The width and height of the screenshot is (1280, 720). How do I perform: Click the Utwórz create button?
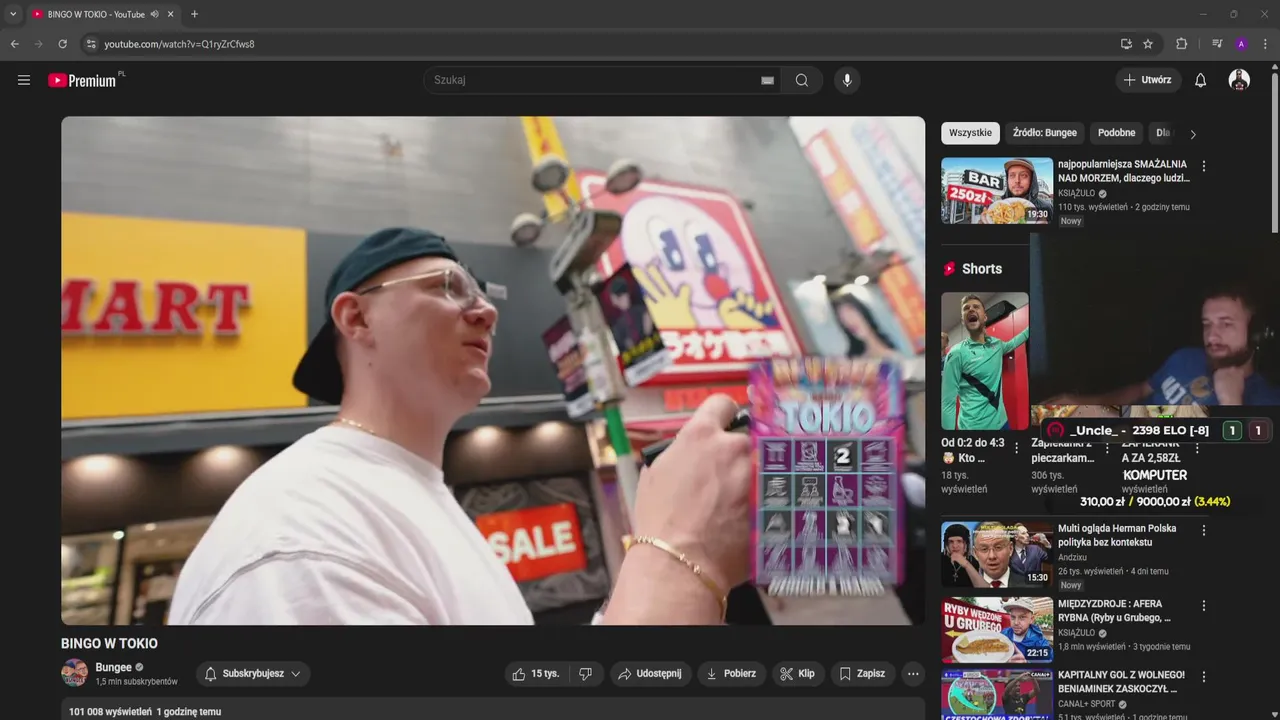(x=1148, y=80)
